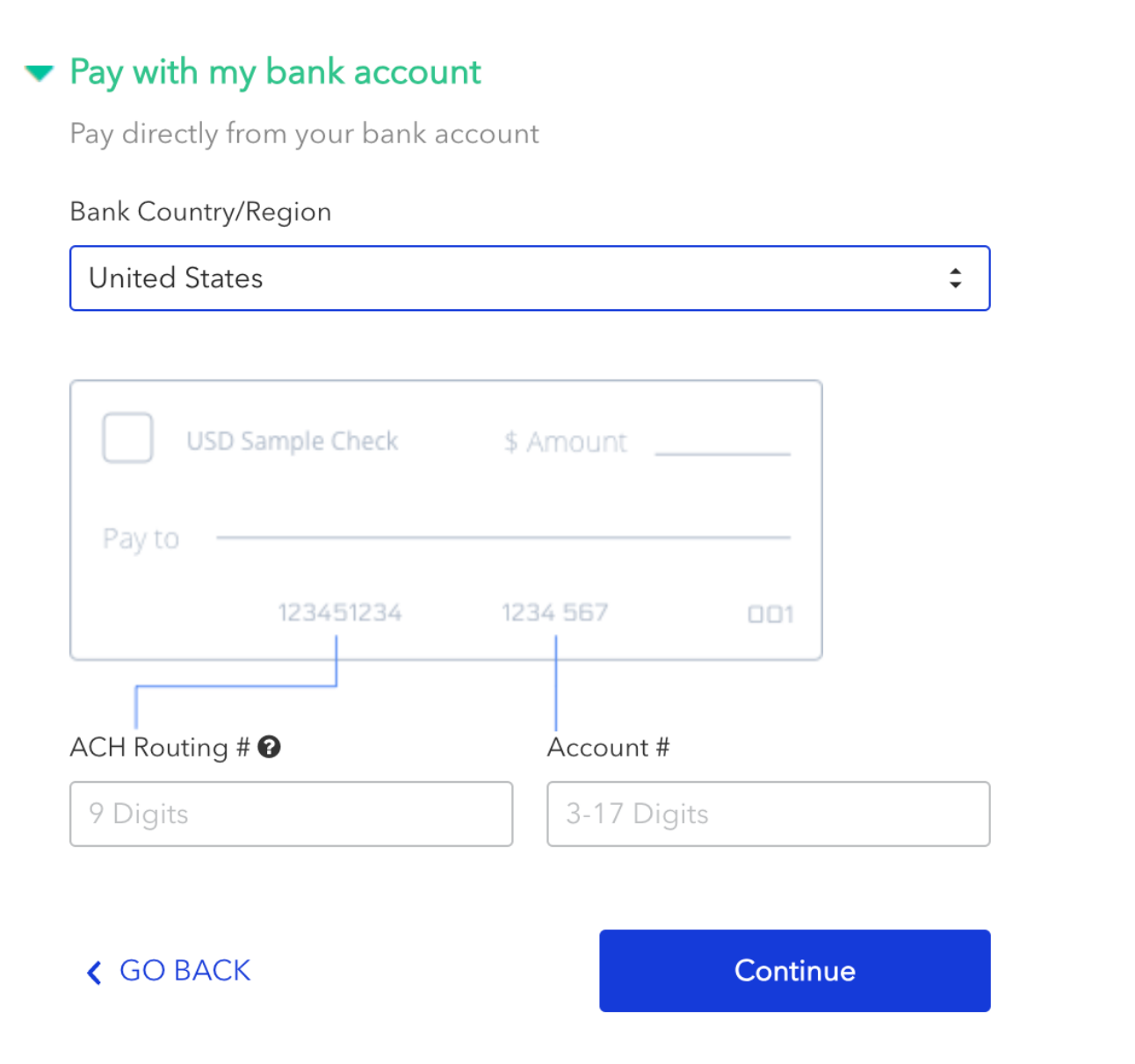The image size is (1135, 1064).
Task: Focus the 3-17 Digits account number field
Action: (x=768, y=814)
